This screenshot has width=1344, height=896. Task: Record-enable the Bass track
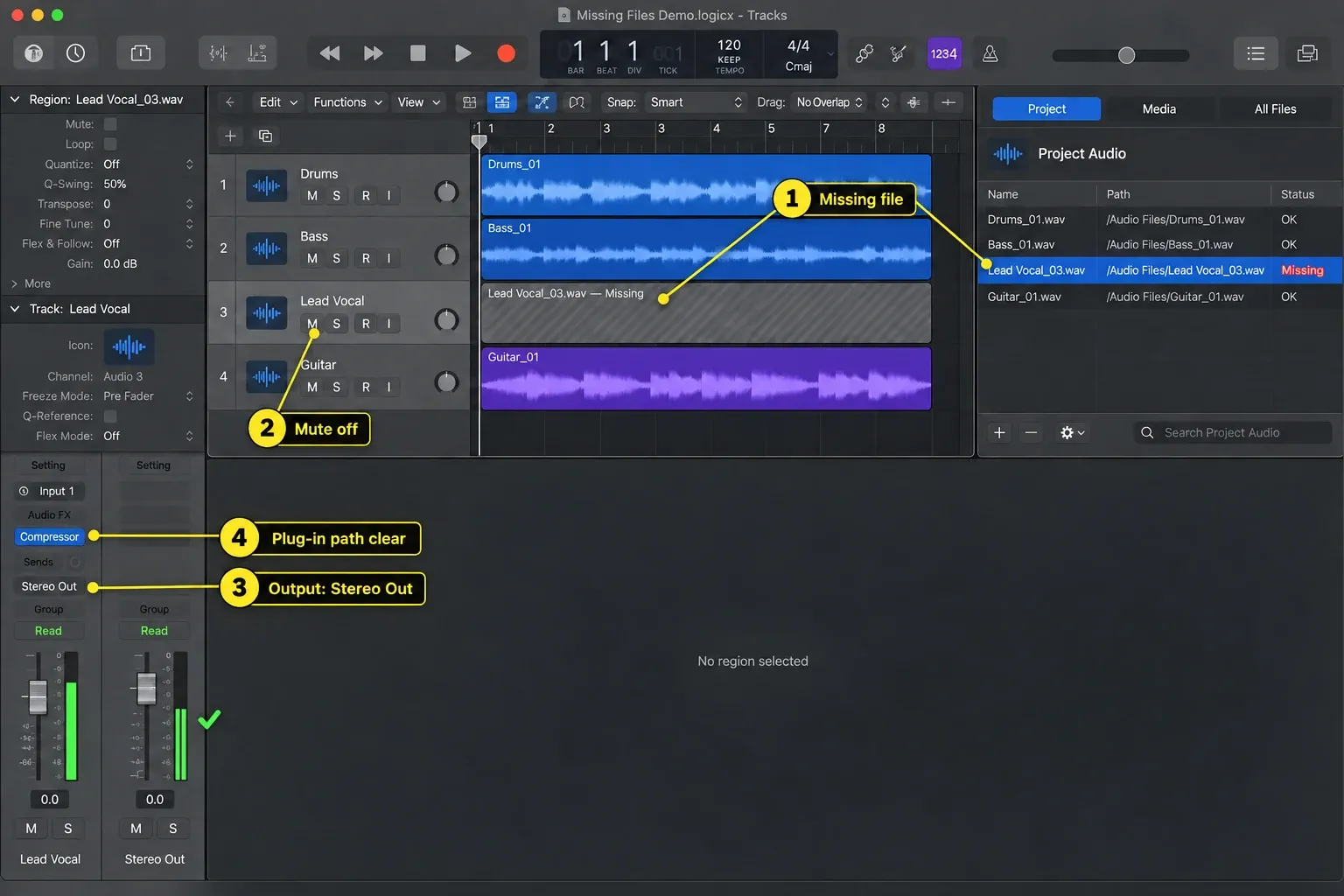pos(366,258)
